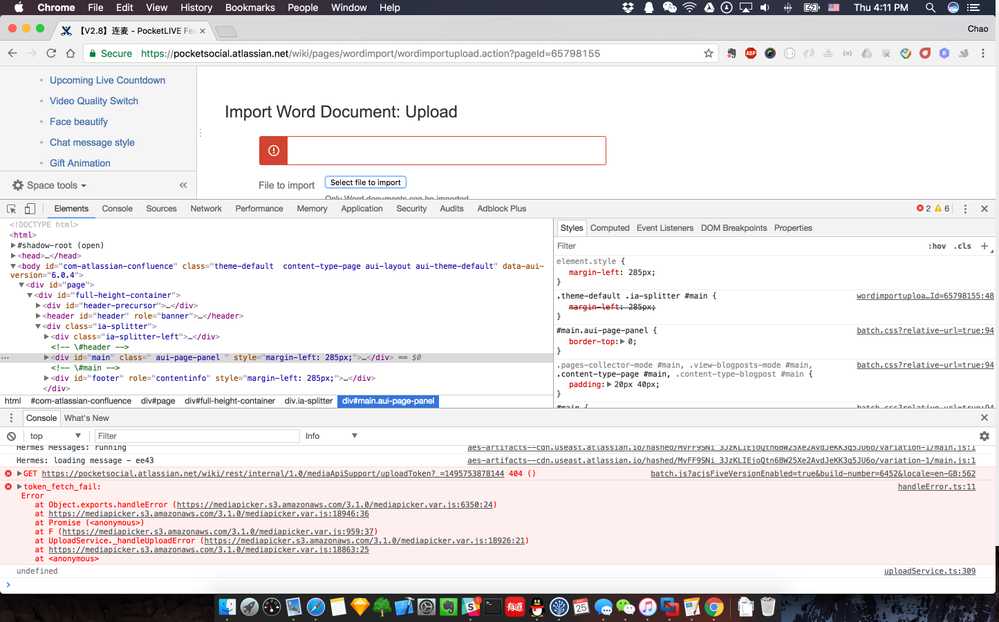Open the Application tab in DevTools
This screenshot has width=999, height=622.
pos(361,208)
